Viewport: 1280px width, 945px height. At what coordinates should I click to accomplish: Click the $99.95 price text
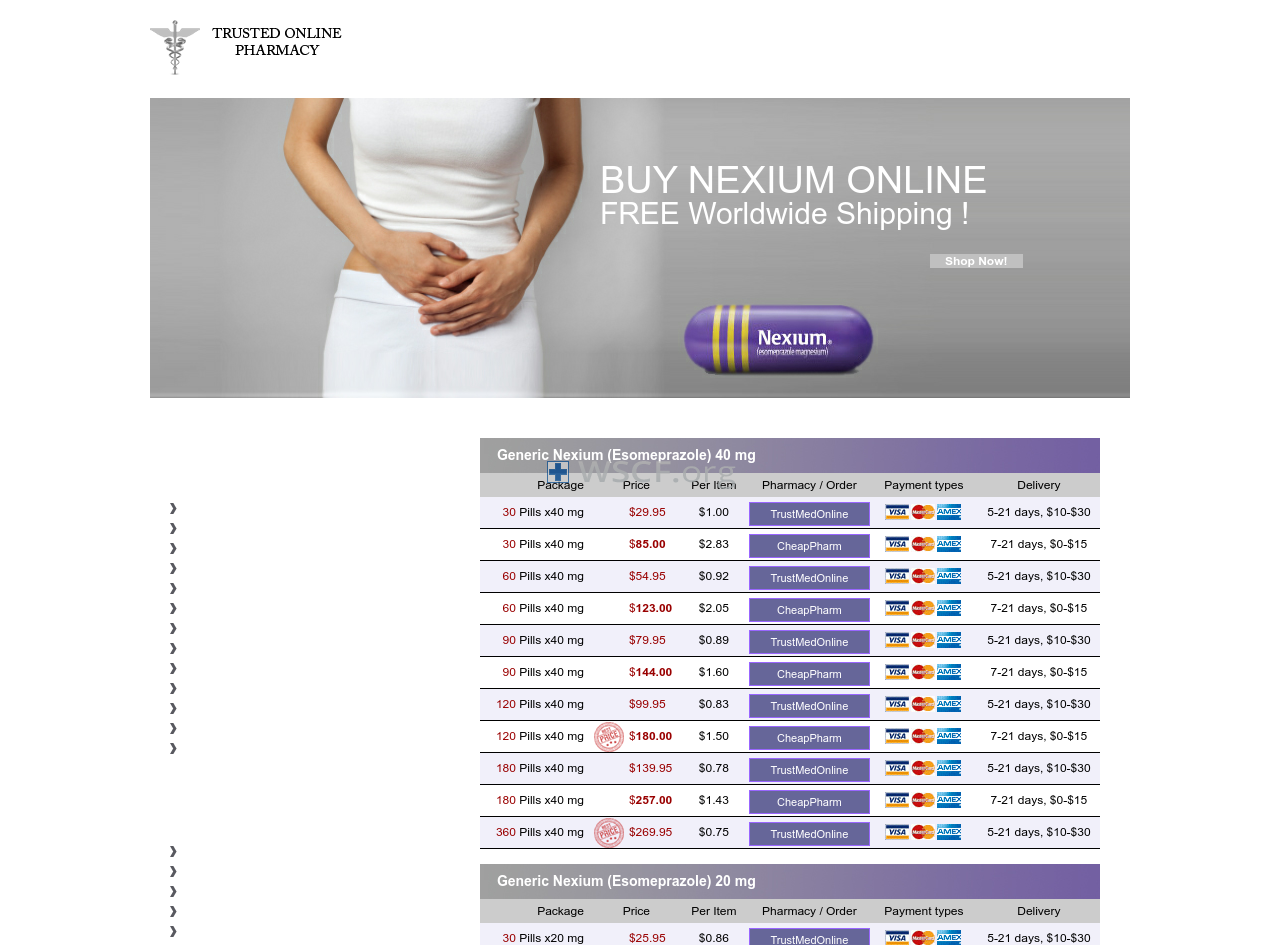(647, 704)
